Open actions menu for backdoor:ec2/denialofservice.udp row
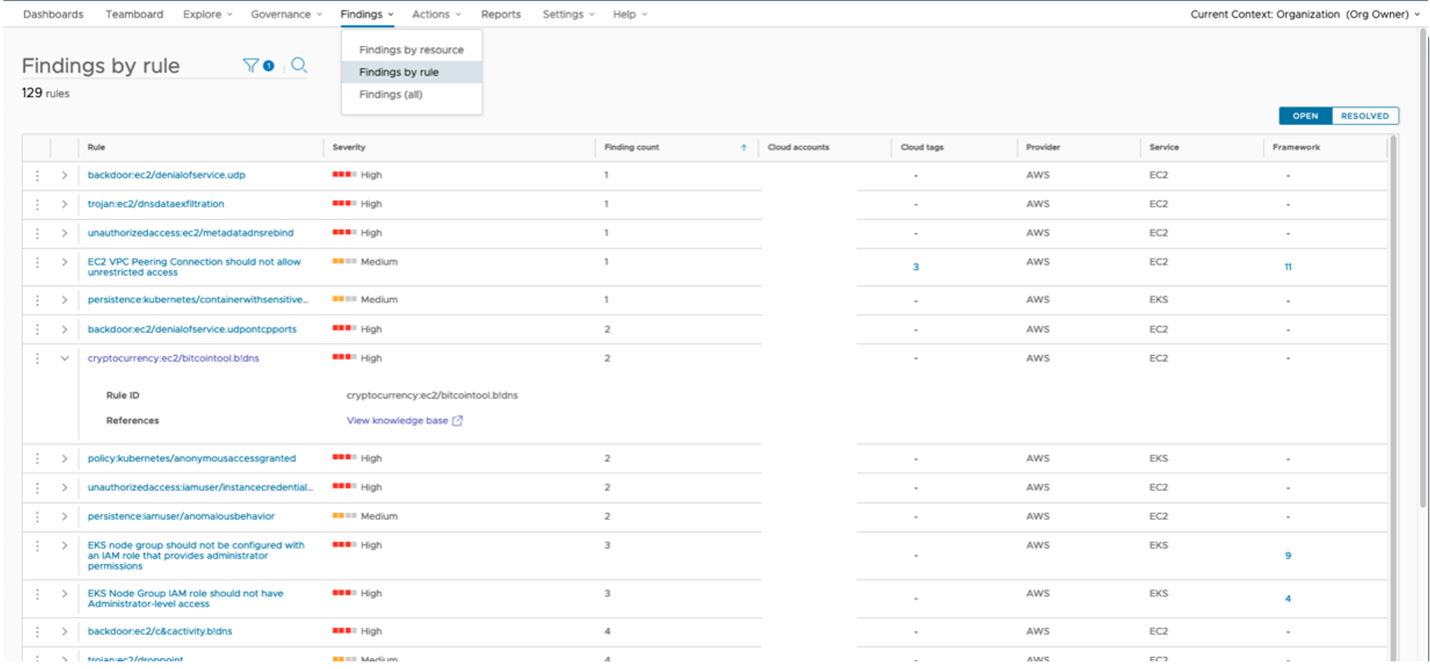This screenshot has height=669, width=1430. pos(37,175)
